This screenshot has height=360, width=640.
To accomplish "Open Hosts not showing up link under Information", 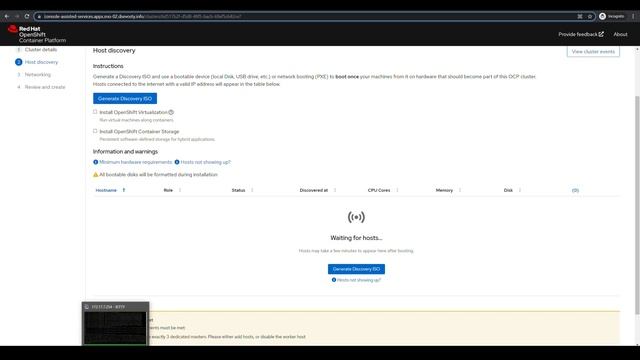I will coord(205,162).
